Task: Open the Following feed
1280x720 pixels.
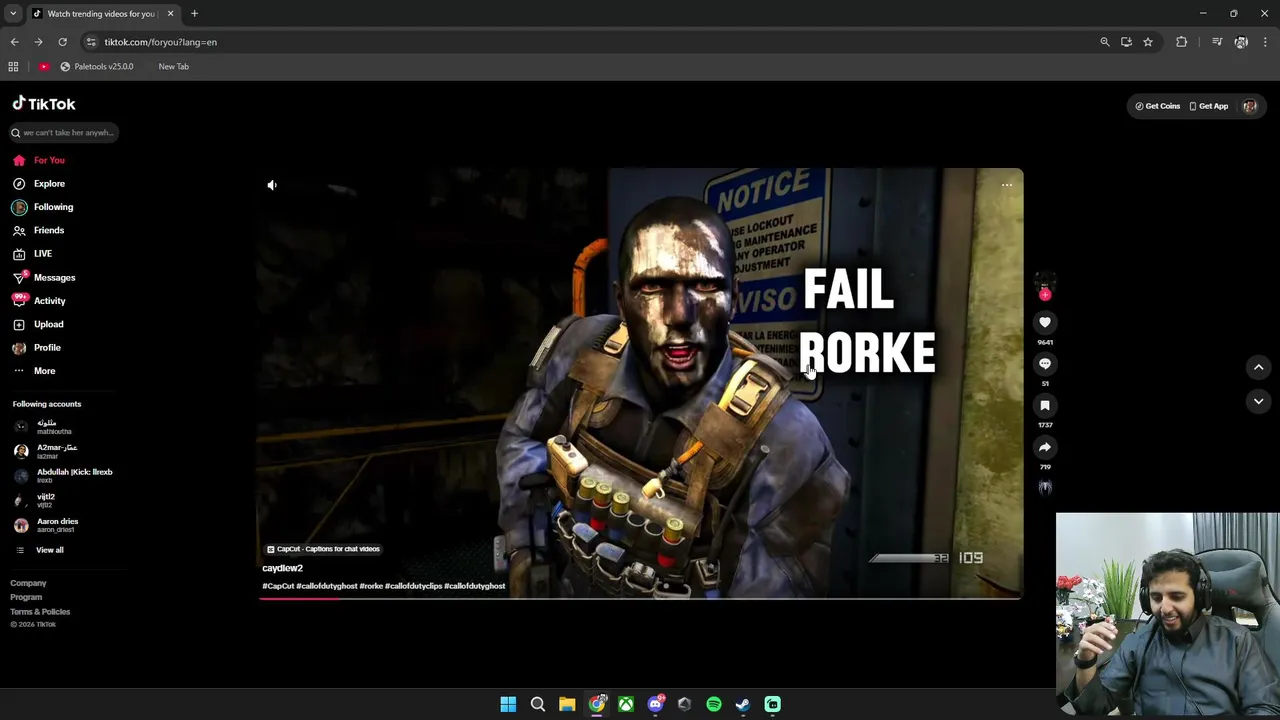Action: click(x=43, y=207)
